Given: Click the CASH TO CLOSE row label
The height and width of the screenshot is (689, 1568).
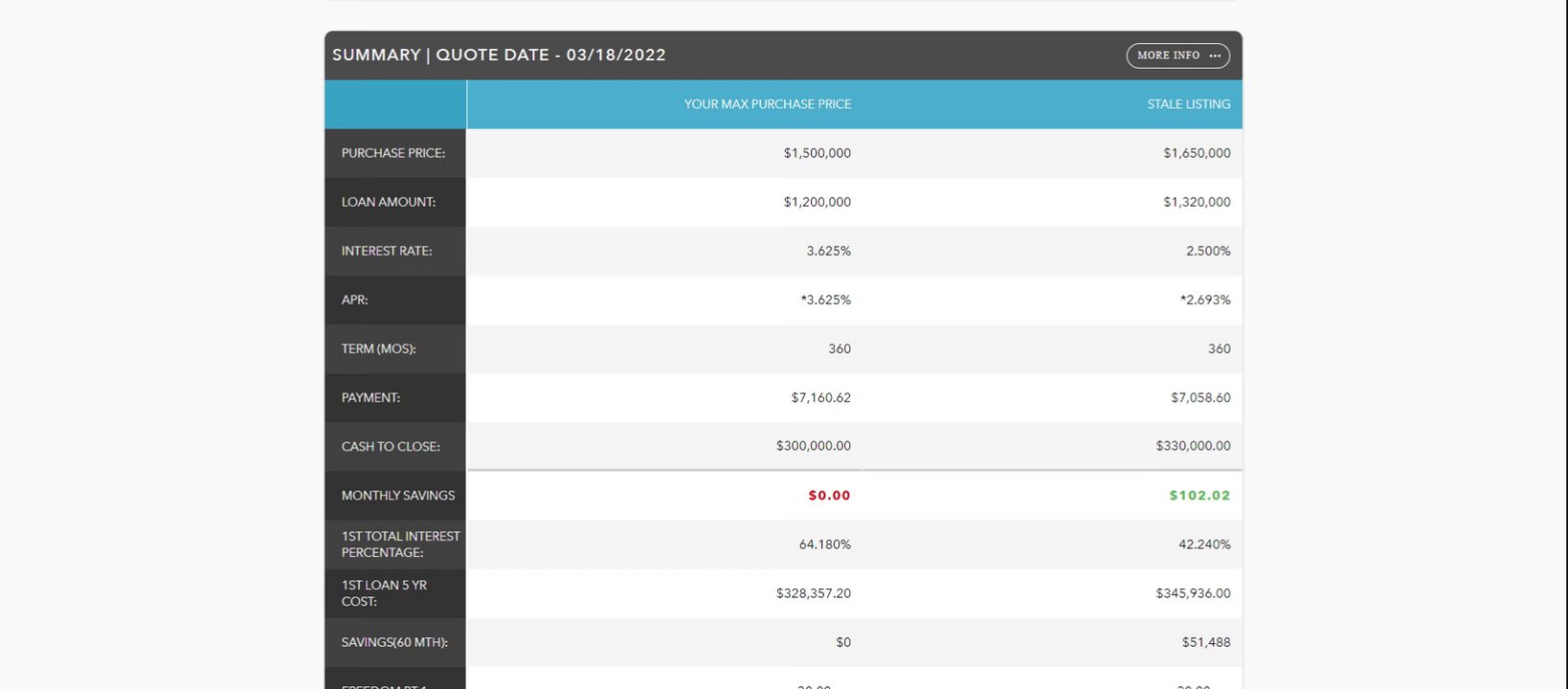Looking at the screenshot, I should 391,447.
